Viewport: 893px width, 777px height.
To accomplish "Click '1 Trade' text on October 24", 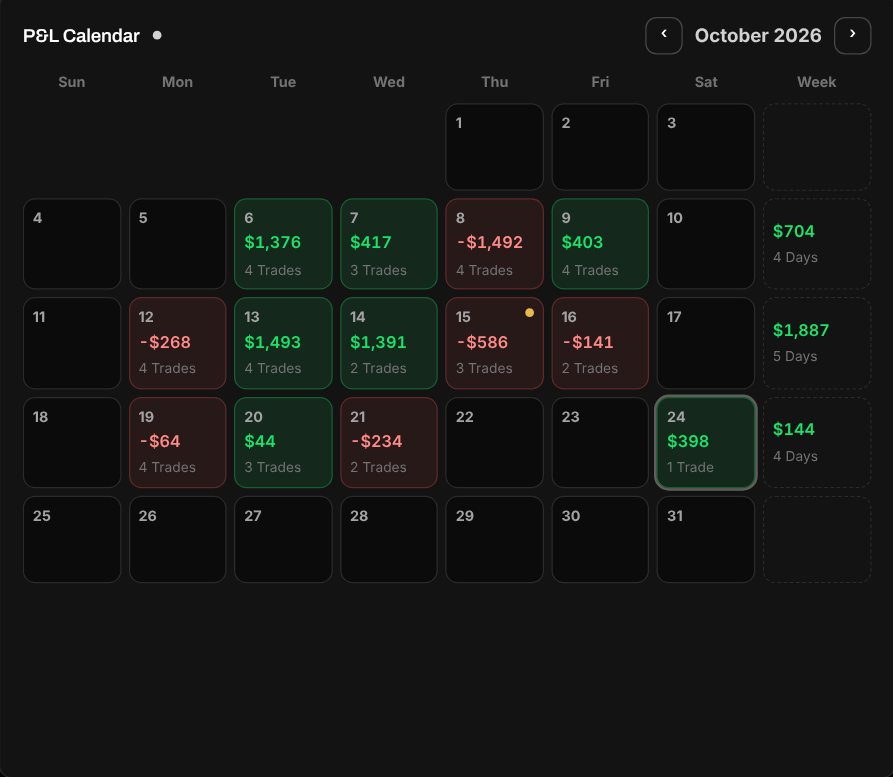I will point(690,467).
